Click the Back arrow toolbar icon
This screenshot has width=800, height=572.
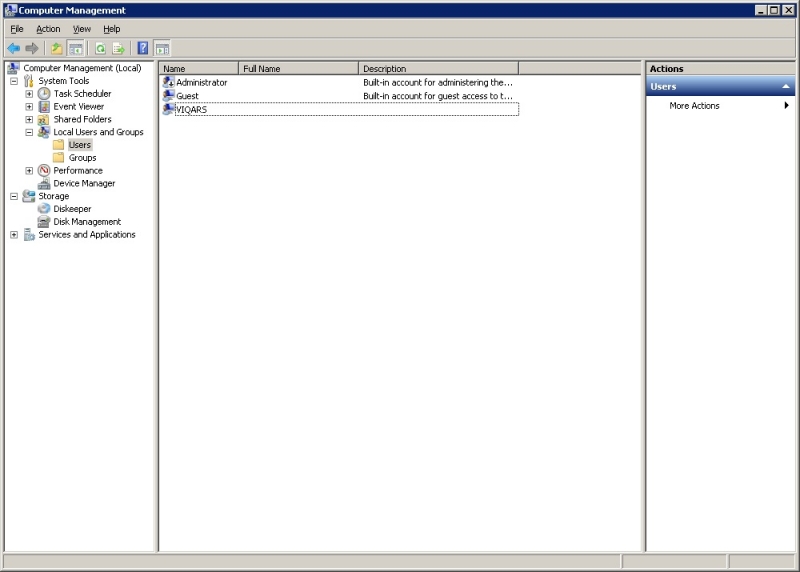[13, 48]
